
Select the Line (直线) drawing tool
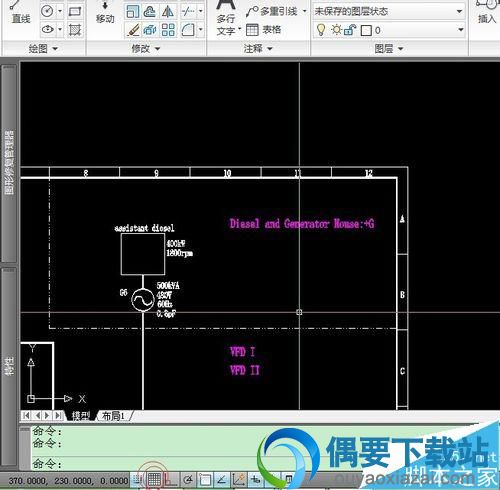coord(21,13)
